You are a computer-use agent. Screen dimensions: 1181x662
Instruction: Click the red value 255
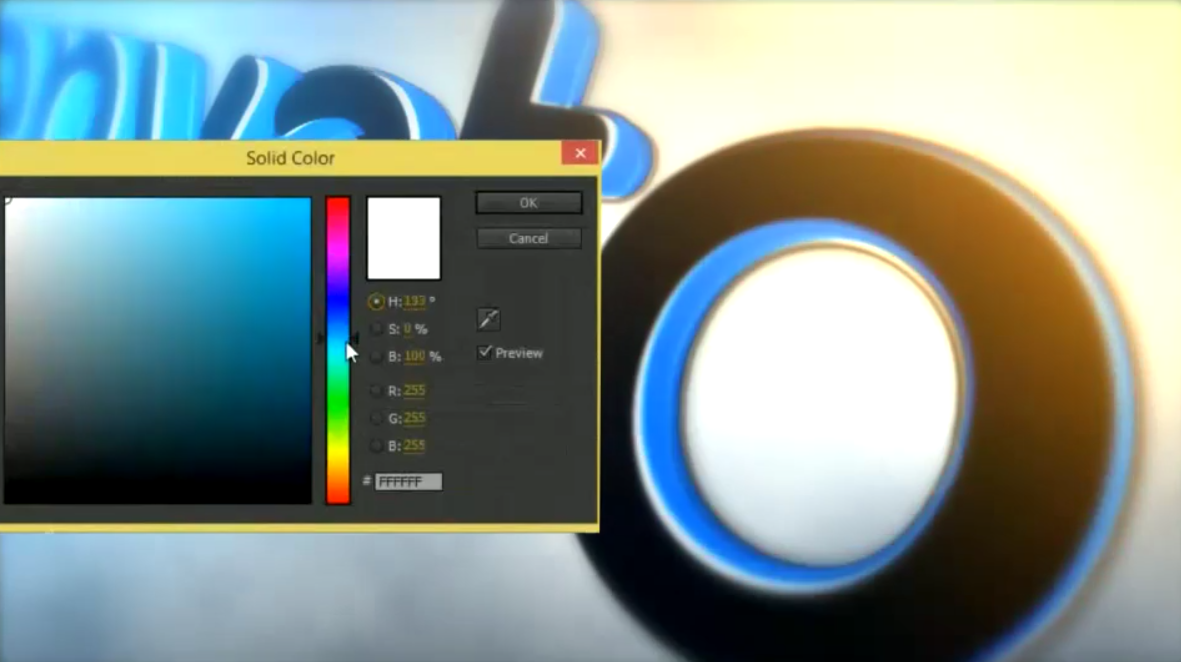tap(414, 390)
